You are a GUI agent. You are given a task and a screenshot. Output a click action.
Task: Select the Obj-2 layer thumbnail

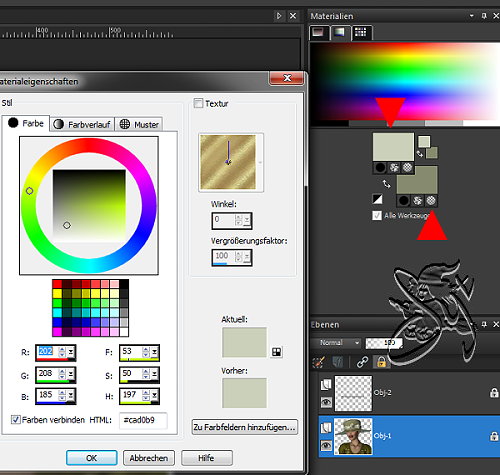(353, 393)
